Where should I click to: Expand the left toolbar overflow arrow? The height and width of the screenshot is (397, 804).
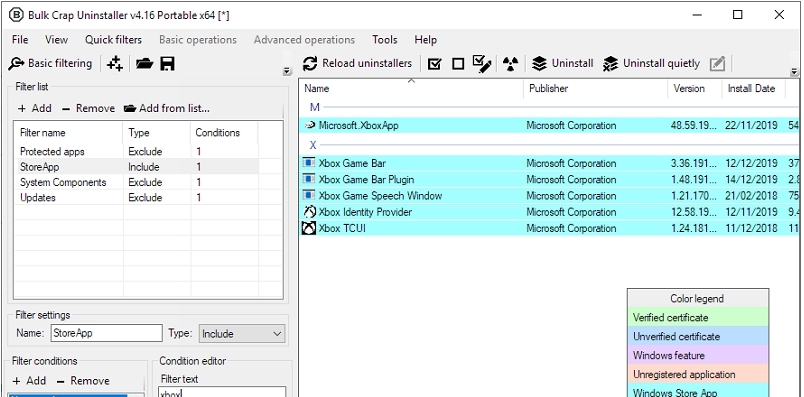click(287, 71)
